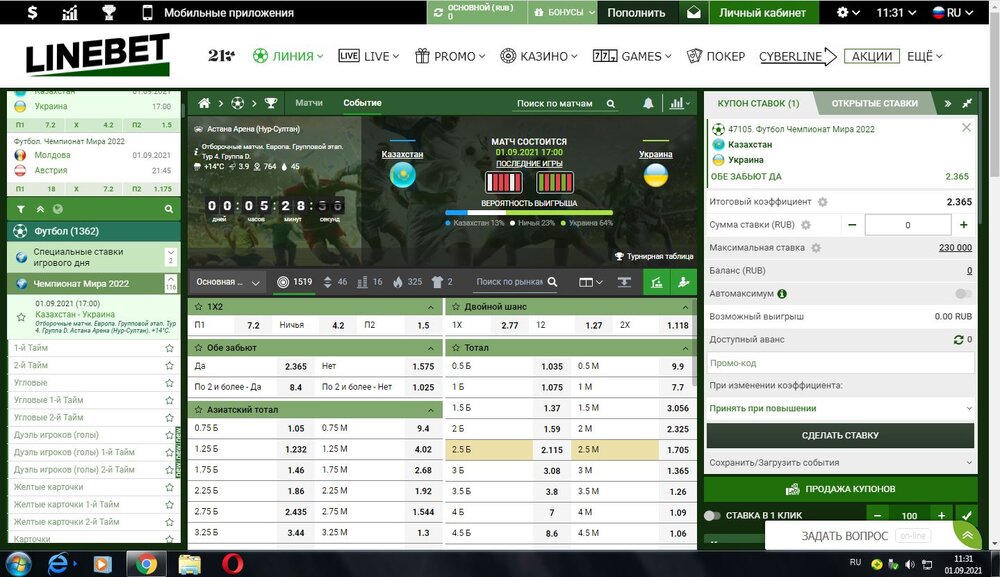Viewport: 1000px width, 577px height.
Task: Click the ПРОДАЖА КУПОНОВ button
Action: 841,489
